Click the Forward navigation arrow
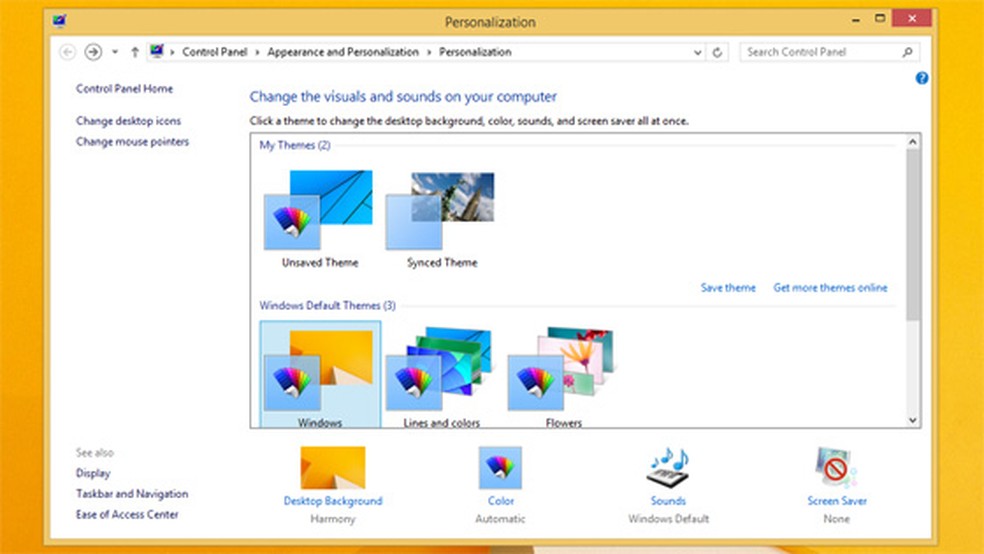The height and width of the screenshot is (554, 984). click(x=93, y=52)
